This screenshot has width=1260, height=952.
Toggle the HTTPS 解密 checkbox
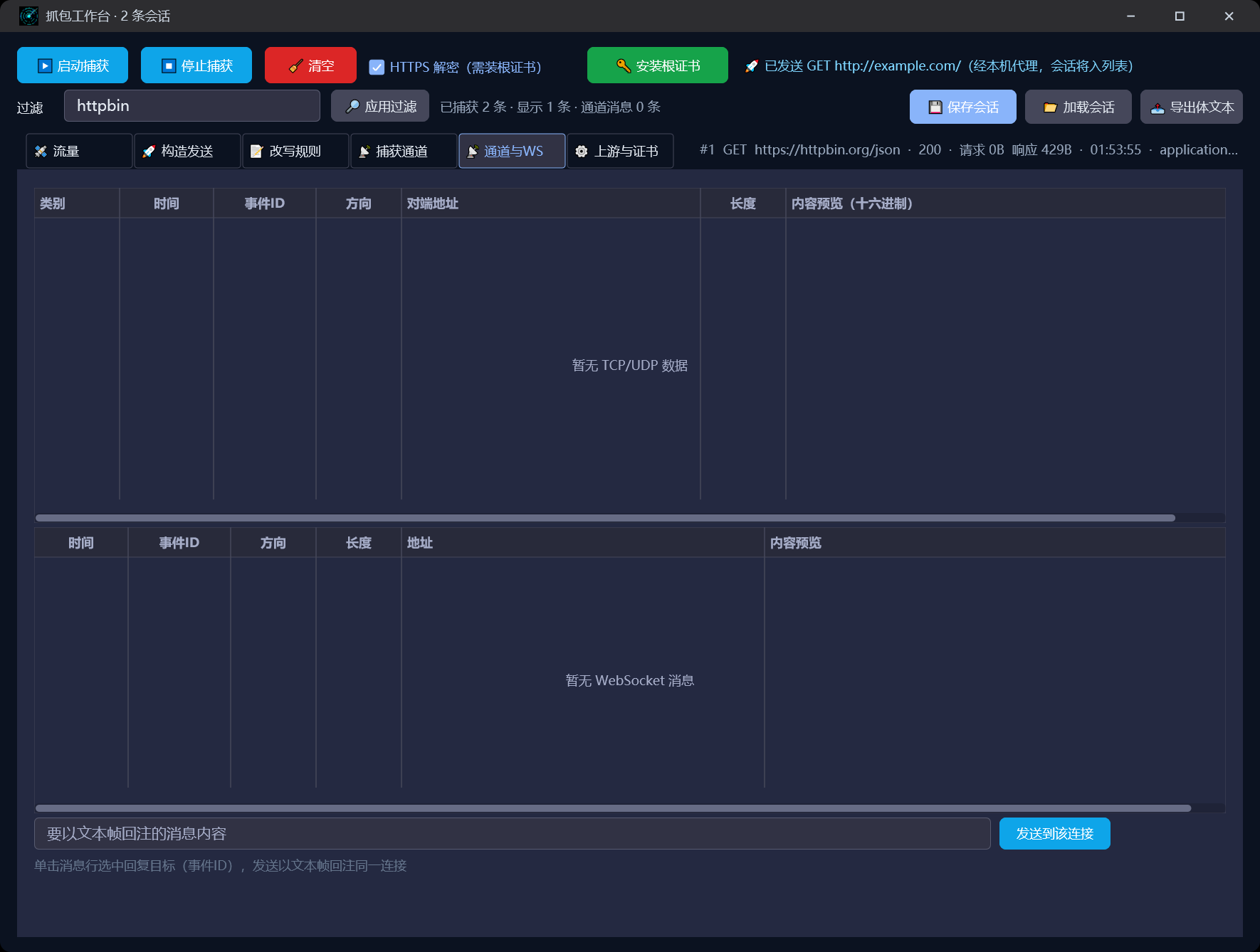coord(377,67)
